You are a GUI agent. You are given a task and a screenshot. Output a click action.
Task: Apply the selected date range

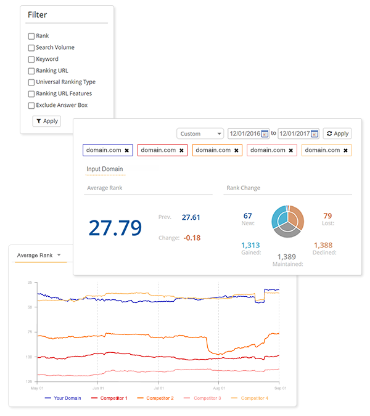click(x=337, y=134)
